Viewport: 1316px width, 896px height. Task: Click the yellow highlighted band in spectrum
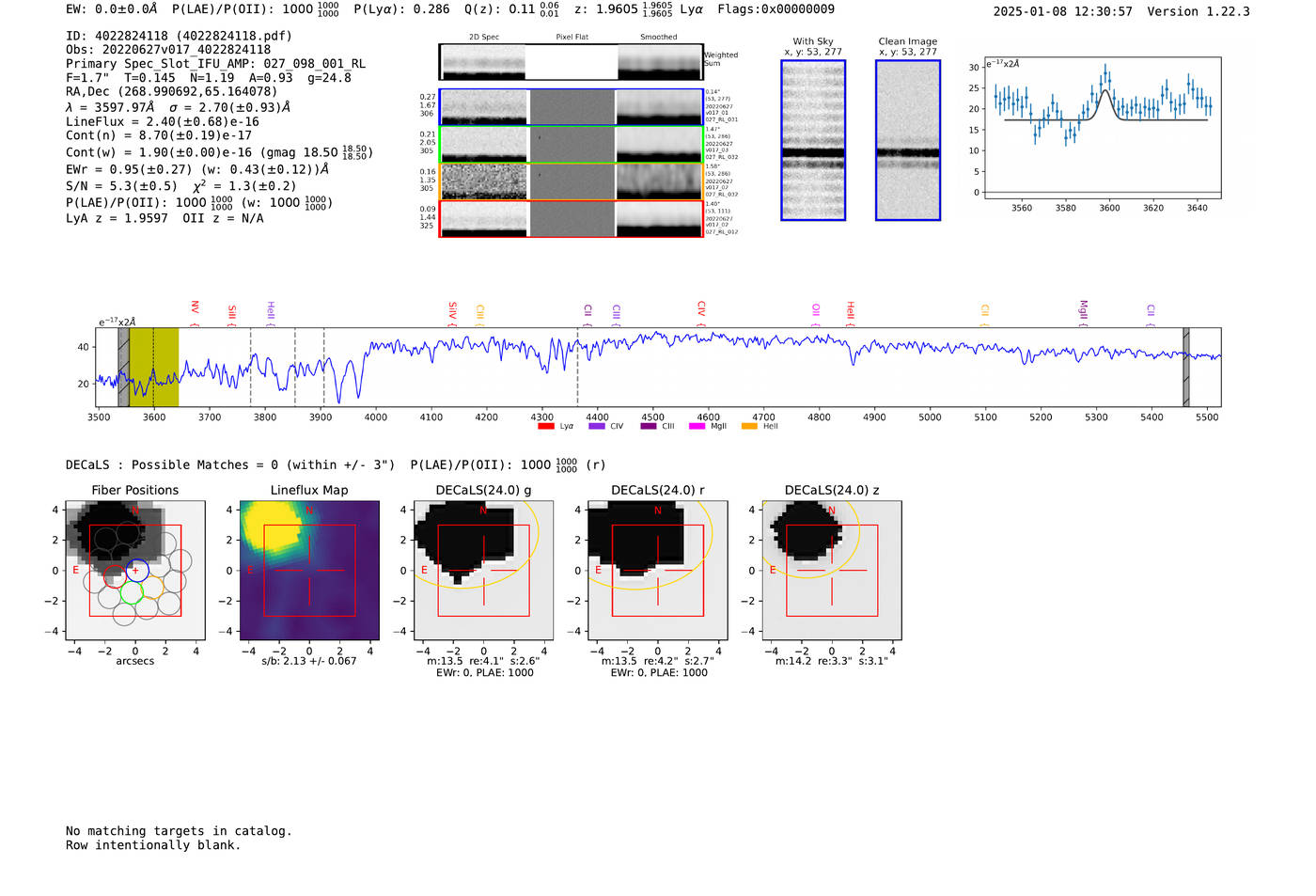point(154,368)
